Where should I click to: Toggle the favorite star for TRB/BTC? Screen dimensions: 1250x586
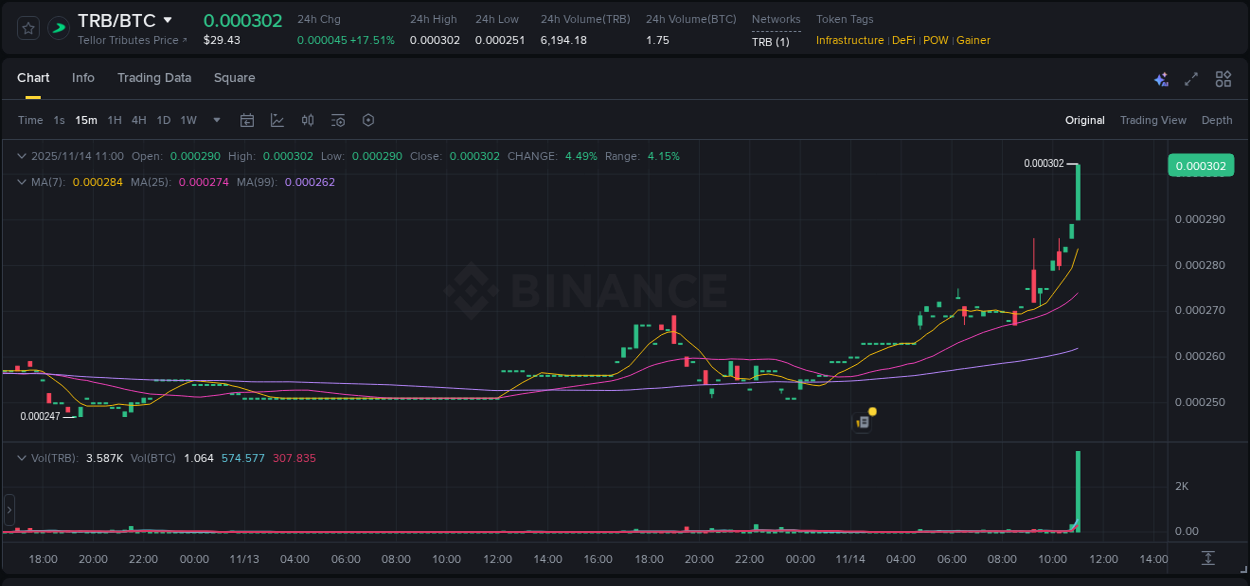pos(27,28)
